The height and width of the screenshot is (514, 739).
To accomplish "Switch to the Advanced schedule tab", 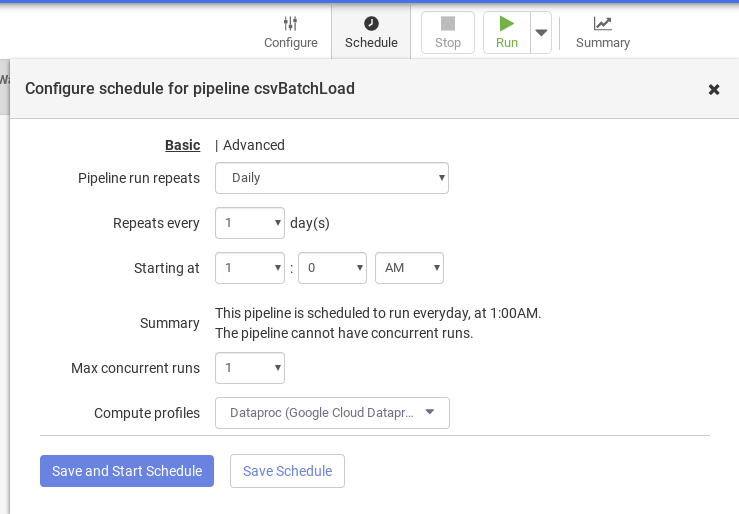I will (x=254, y=145).
